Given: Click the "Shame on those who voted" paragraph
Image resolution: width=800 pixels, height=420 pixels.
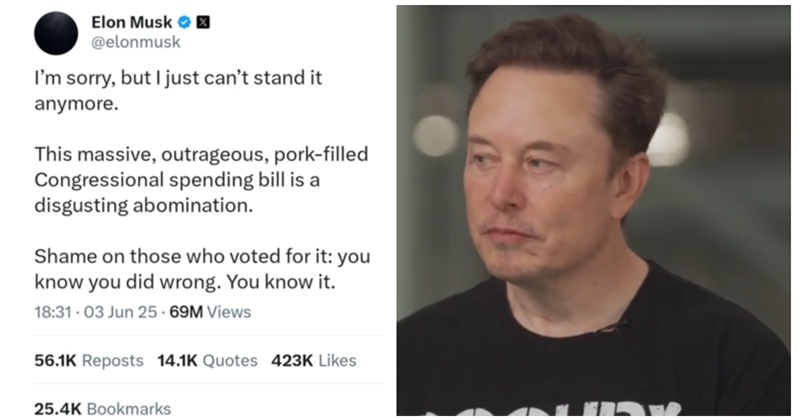Looking at the screenshot, I should tap(202, 269).
